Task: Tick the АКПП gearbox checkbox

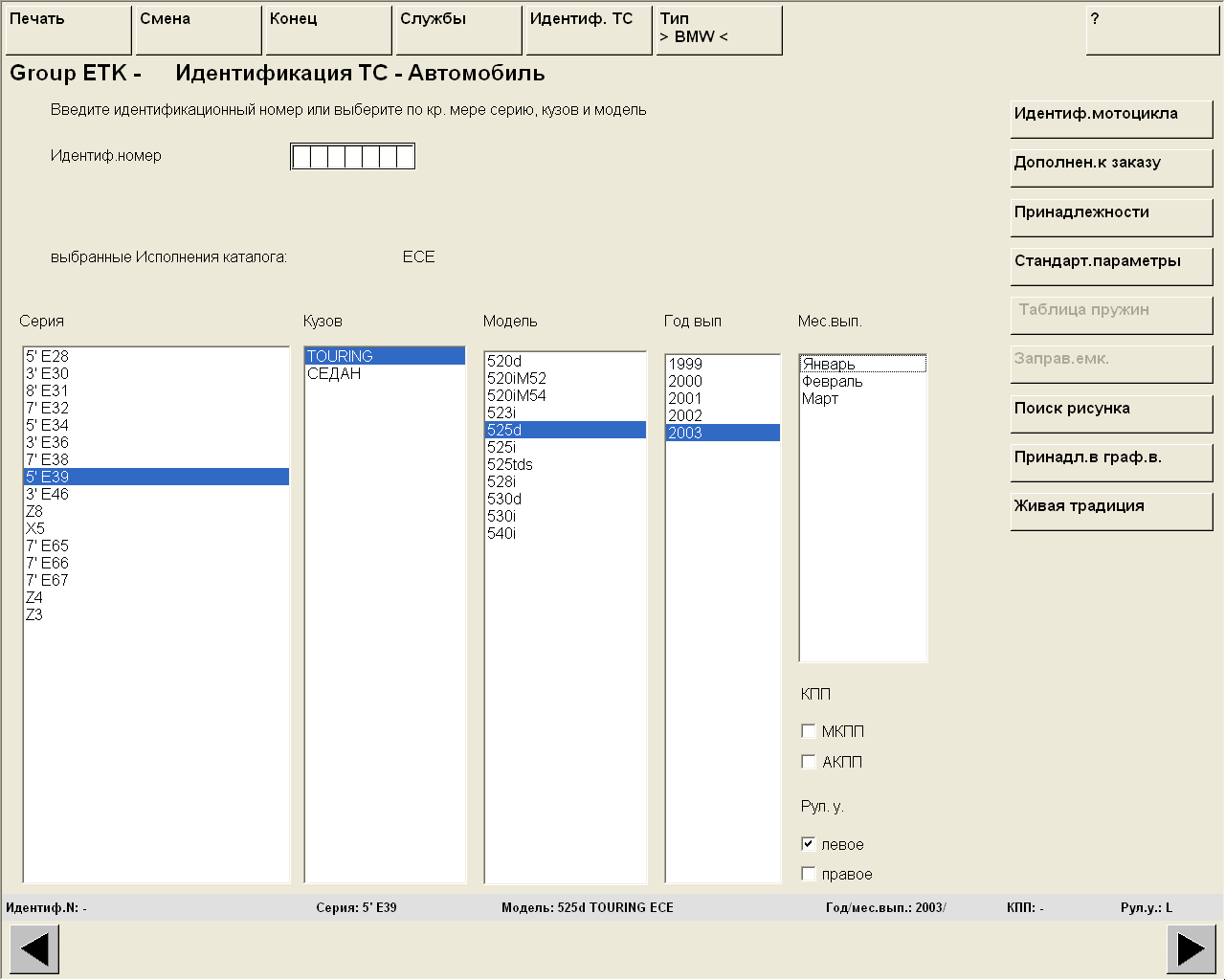Action: [809, 762]
